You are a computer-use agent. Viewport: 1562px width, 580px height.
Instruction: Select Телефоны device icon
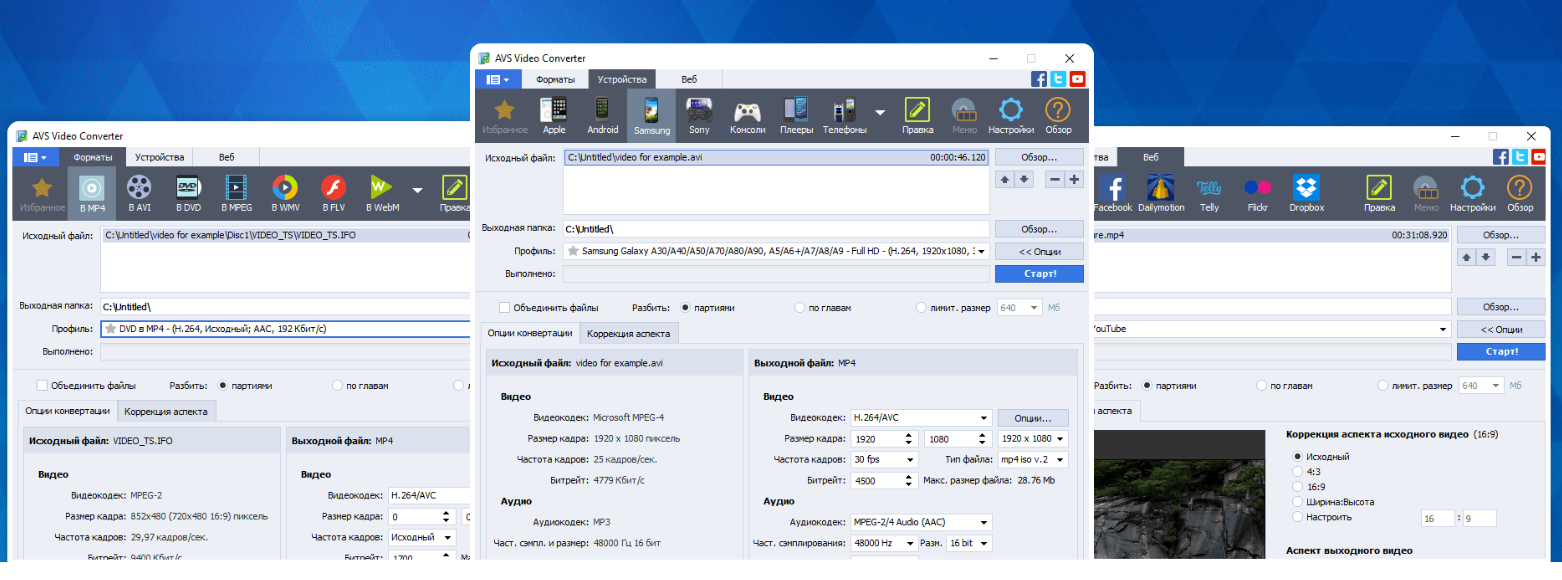tap(845, 116)
